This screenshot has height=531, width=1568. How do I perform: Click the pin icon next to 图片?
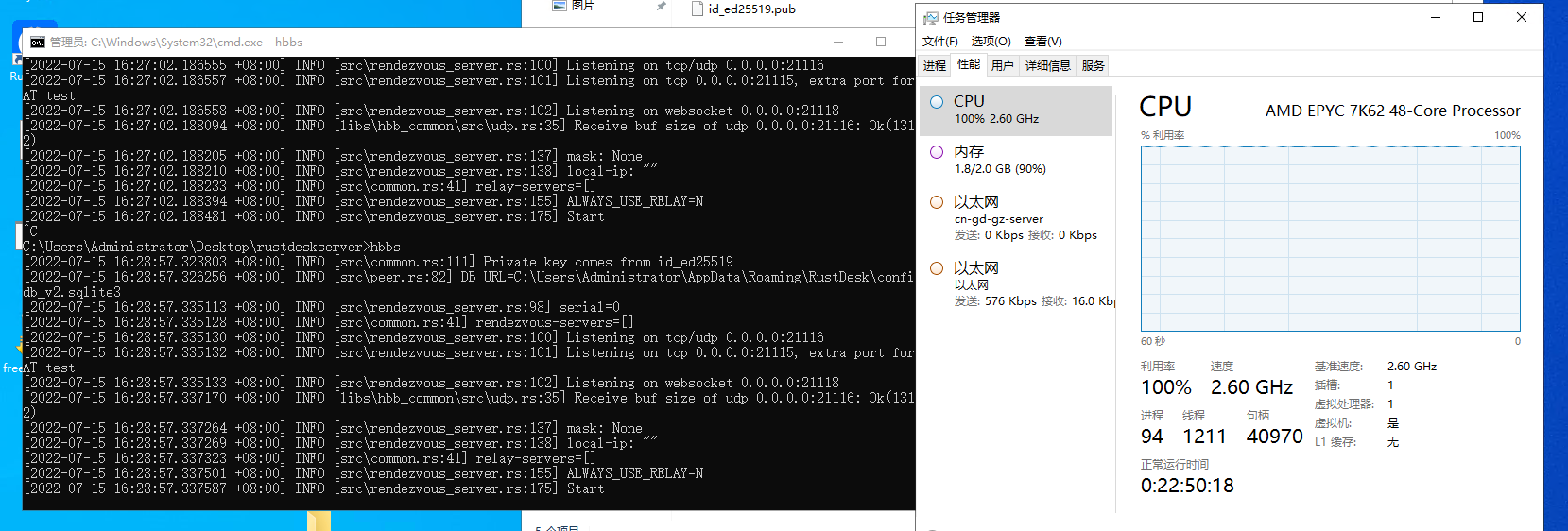click(x=662, y=6)
